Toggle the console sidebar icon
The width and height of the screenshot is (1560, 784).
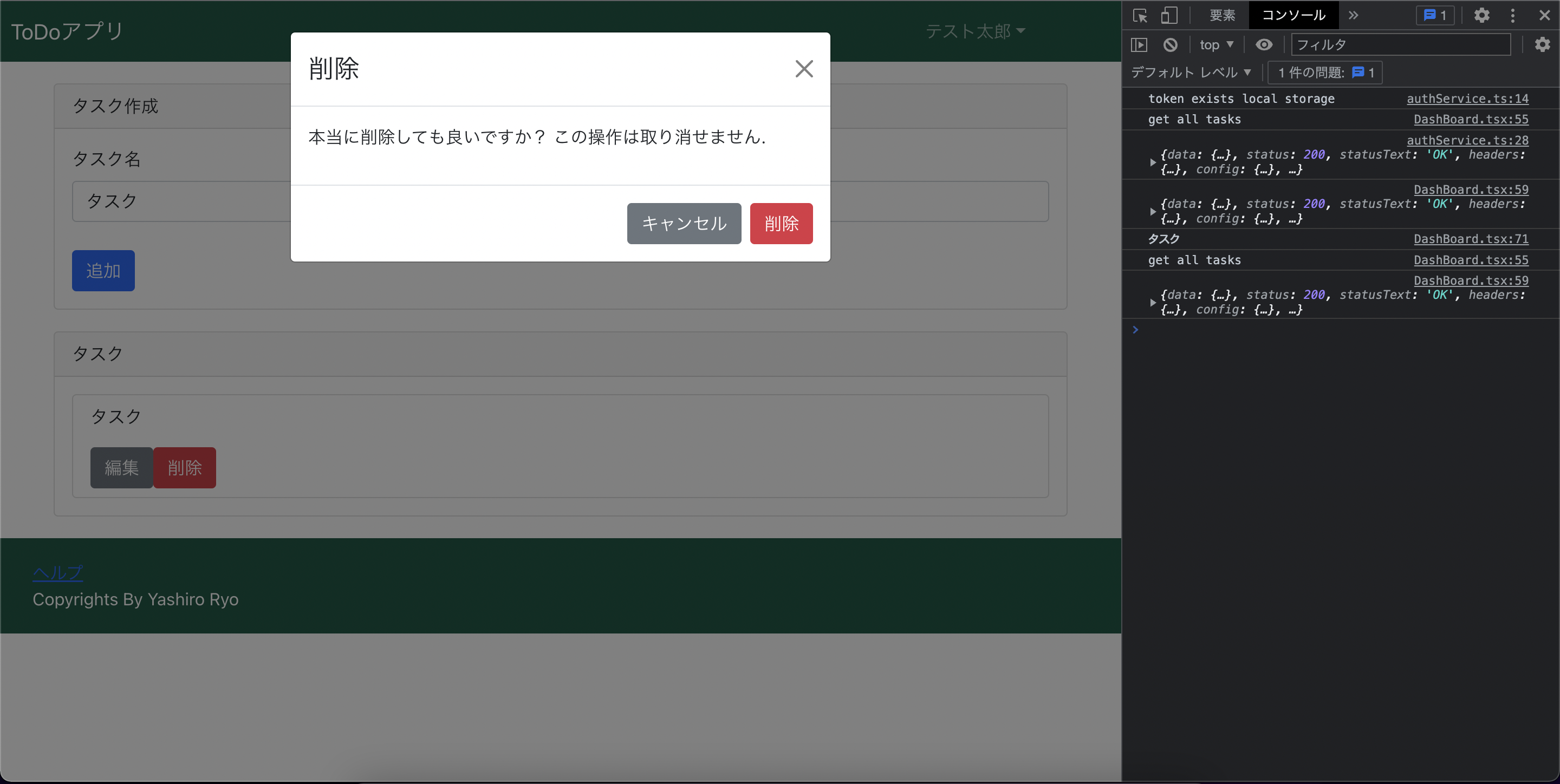tap(1139, 45)
